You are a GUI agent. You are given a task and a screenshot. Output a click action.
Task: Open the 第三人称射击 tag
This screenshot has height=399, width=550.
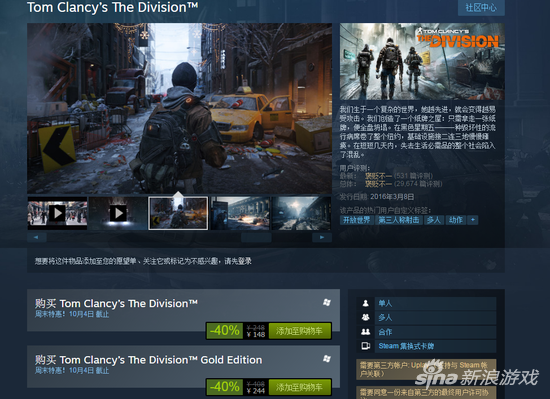398,220
